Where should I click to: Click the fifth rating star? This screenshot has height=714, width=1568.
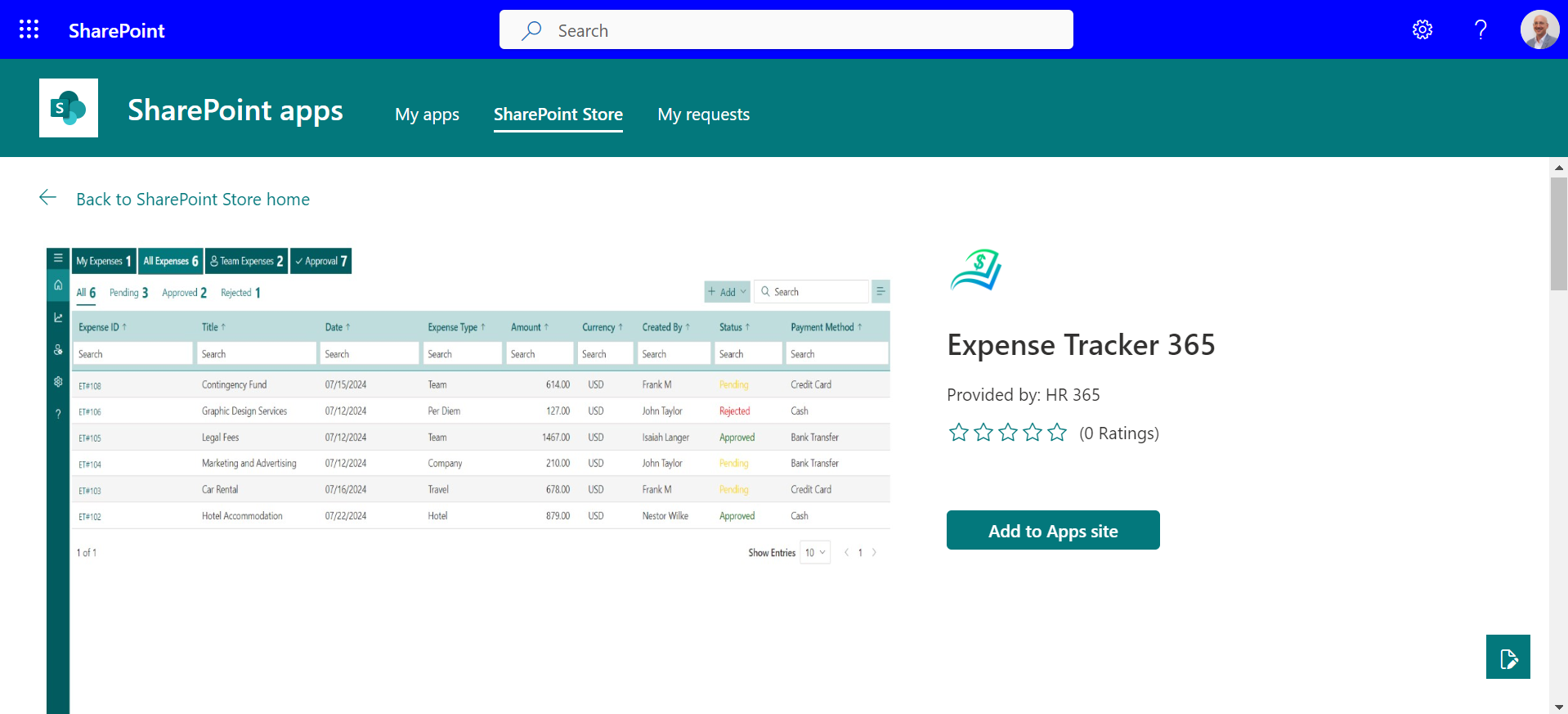1057,433
